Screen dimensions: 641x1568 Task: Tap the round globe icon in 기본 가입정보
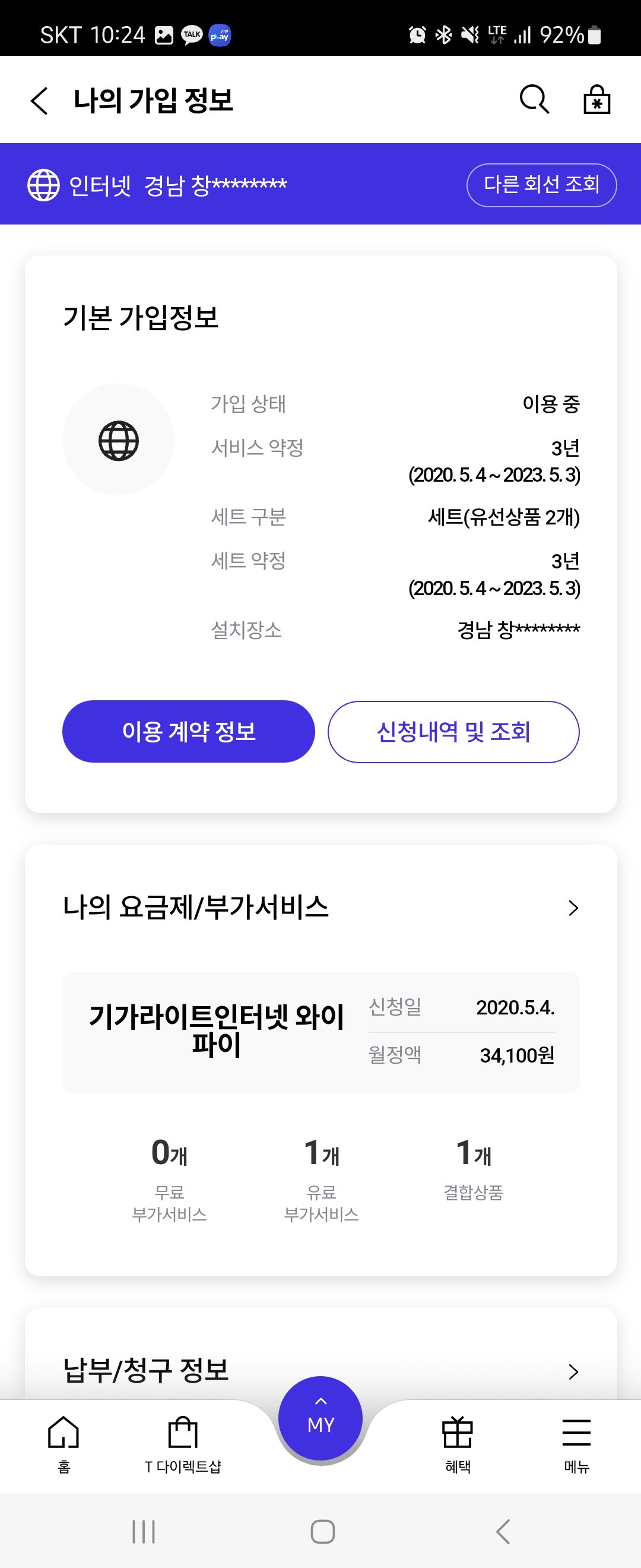point(119,440)
